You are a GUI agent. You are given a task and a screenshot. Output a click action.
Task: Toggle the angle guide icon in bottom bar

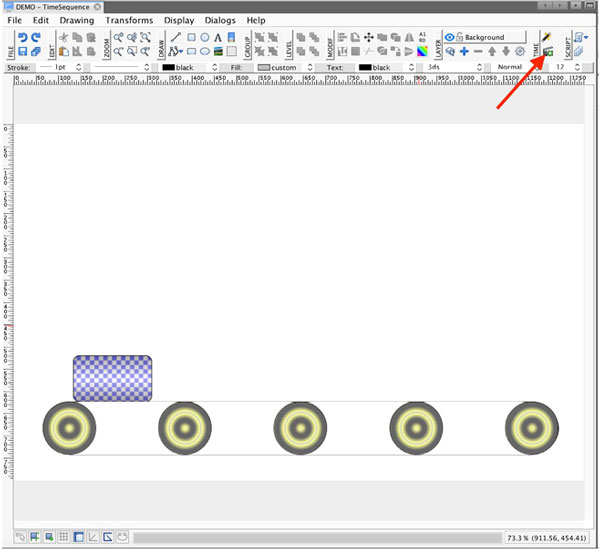93,537
